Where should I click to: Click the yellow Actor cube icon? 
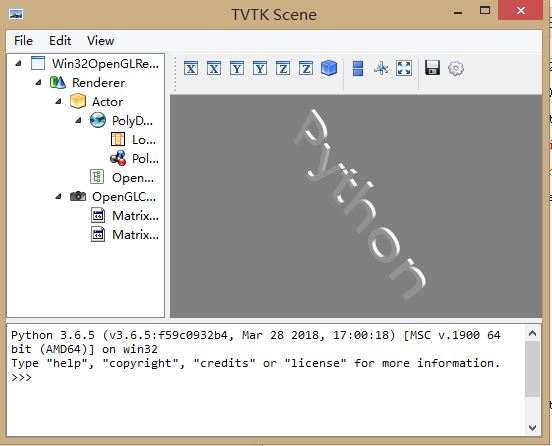[78, 101]
